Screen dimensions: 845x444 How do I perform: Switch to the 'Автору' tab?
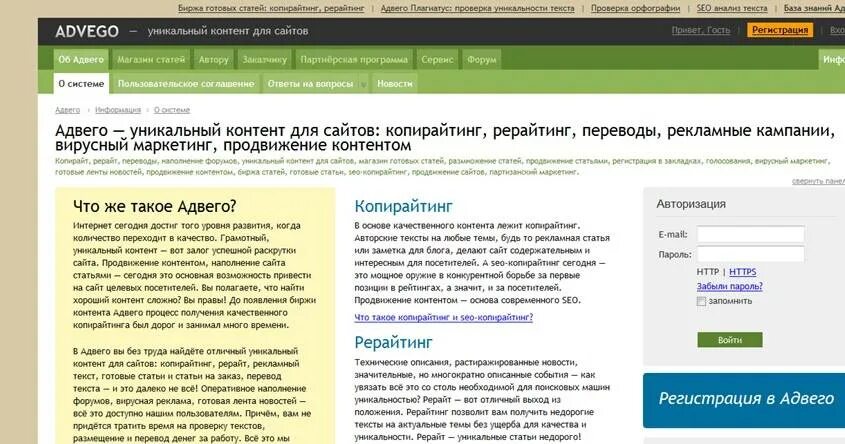tap(213, 59)
